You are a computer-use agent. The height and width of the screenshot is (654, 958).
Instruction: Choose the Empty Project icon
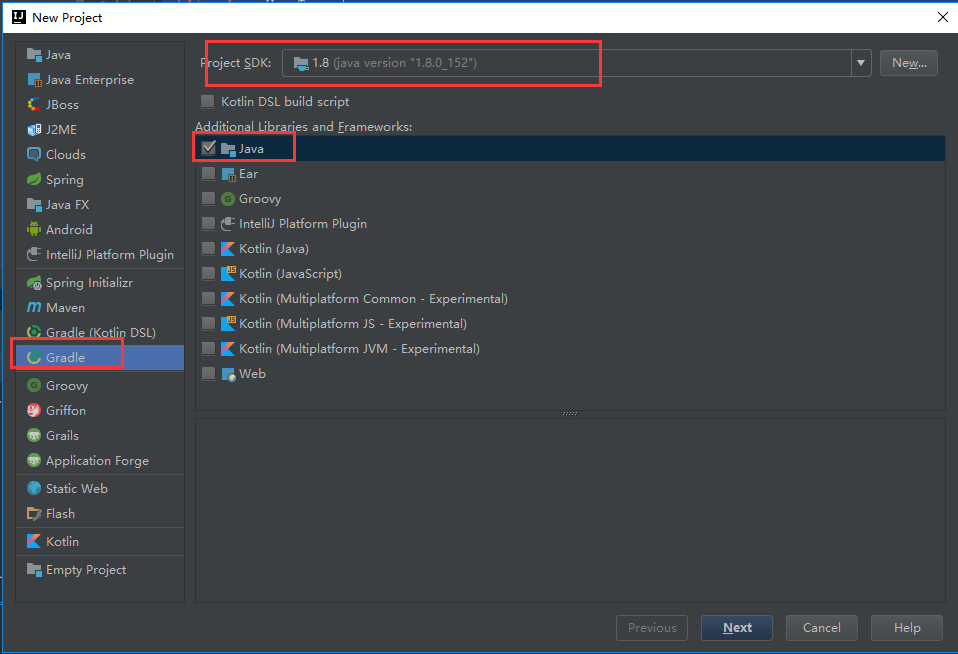pyautogui.click(x=34, y=570)
